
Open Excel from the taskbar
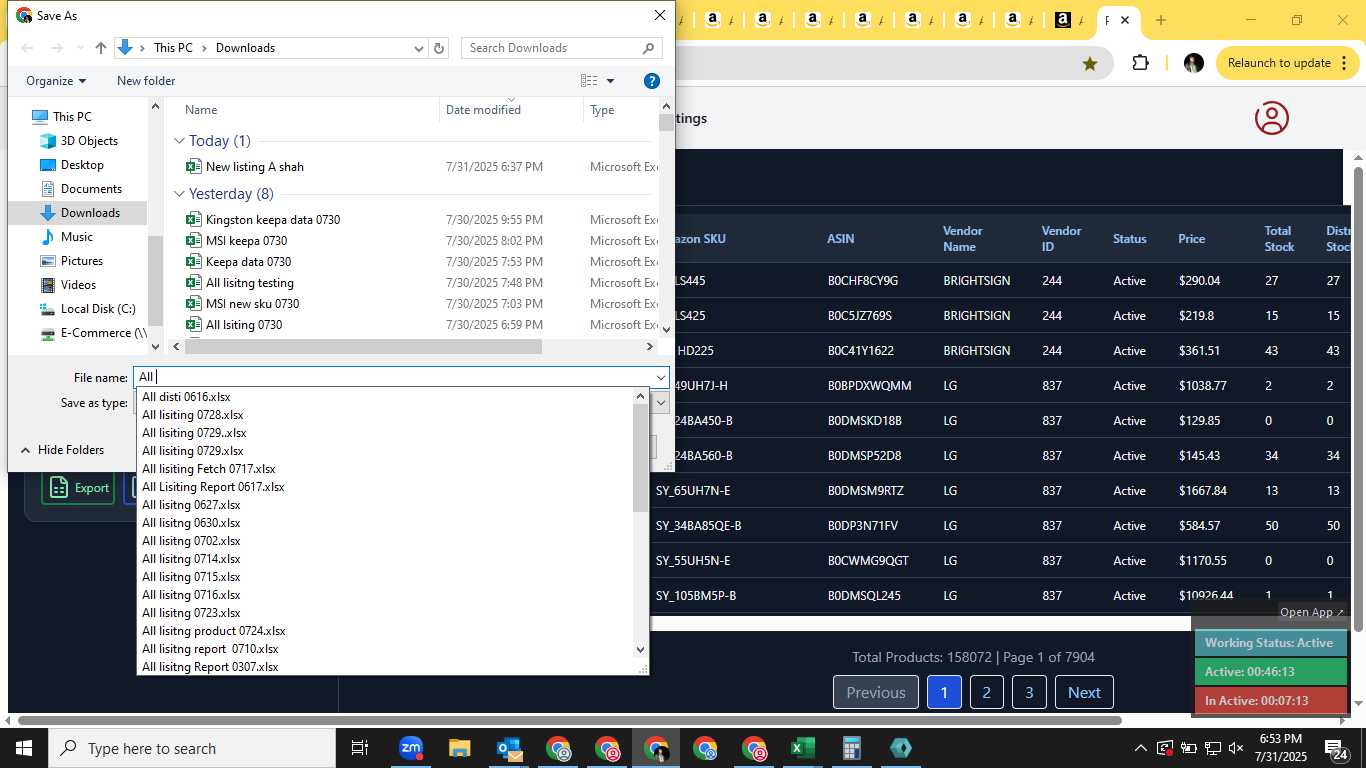pos(803,748)
